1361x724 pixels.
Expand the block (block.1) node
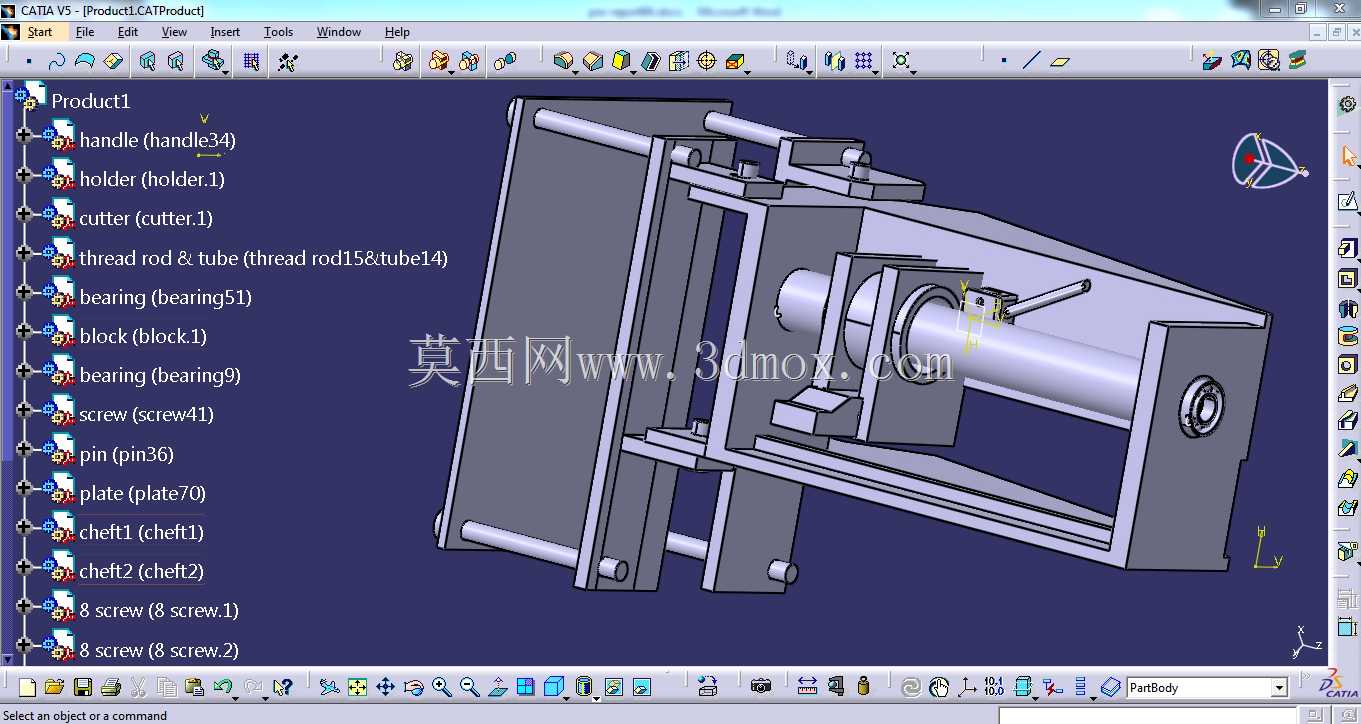[x=24, y=330]
